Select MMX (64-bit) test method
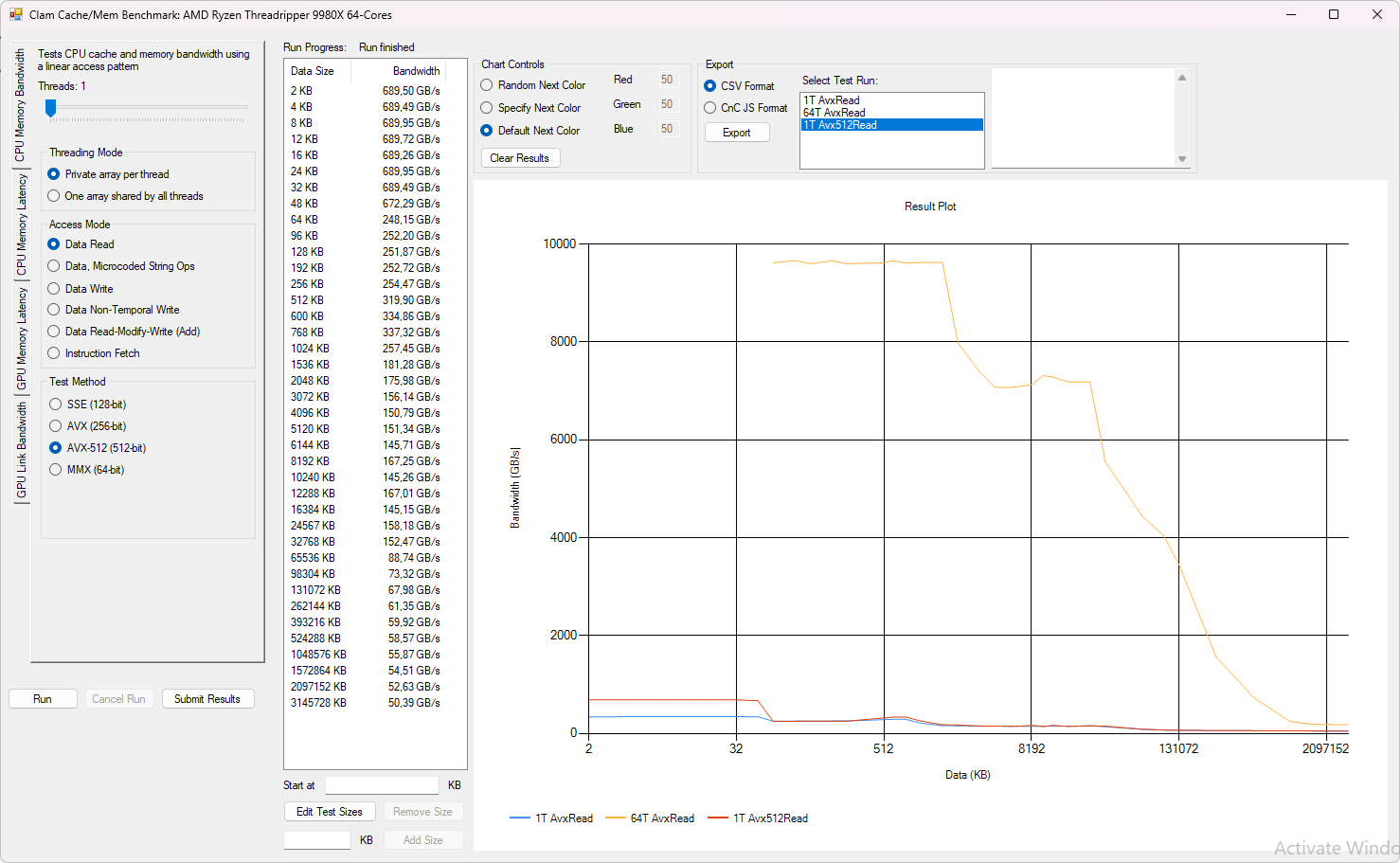The width and height of the screenshot is (1400, 863). pos(87,470)
